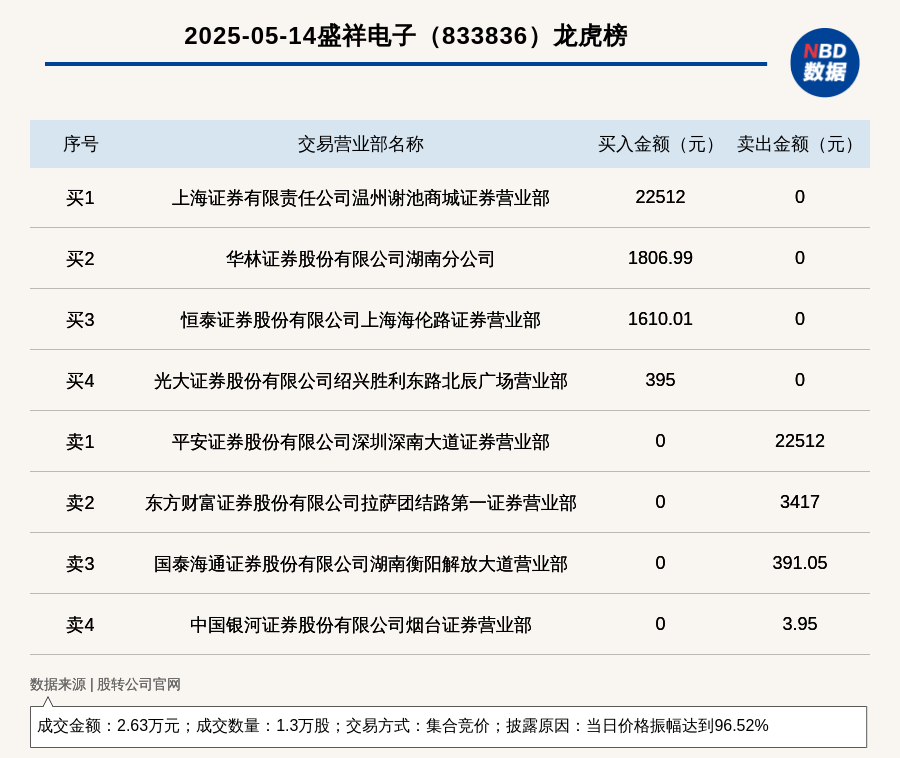Click the 买4 row label

pos(80,381)
